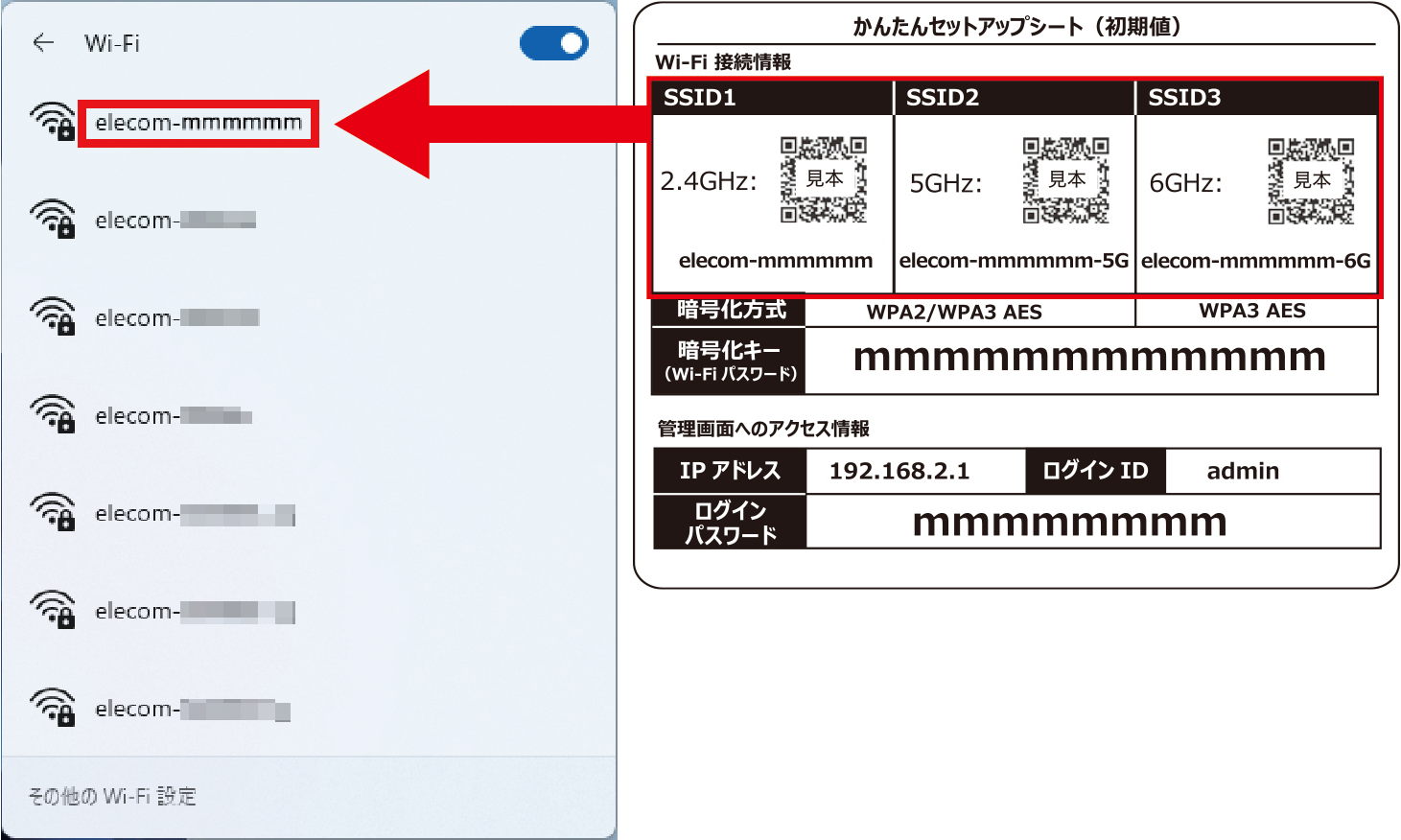Select the elecom-mmmmmm network in the Wi-Fi list

[198, 123]
